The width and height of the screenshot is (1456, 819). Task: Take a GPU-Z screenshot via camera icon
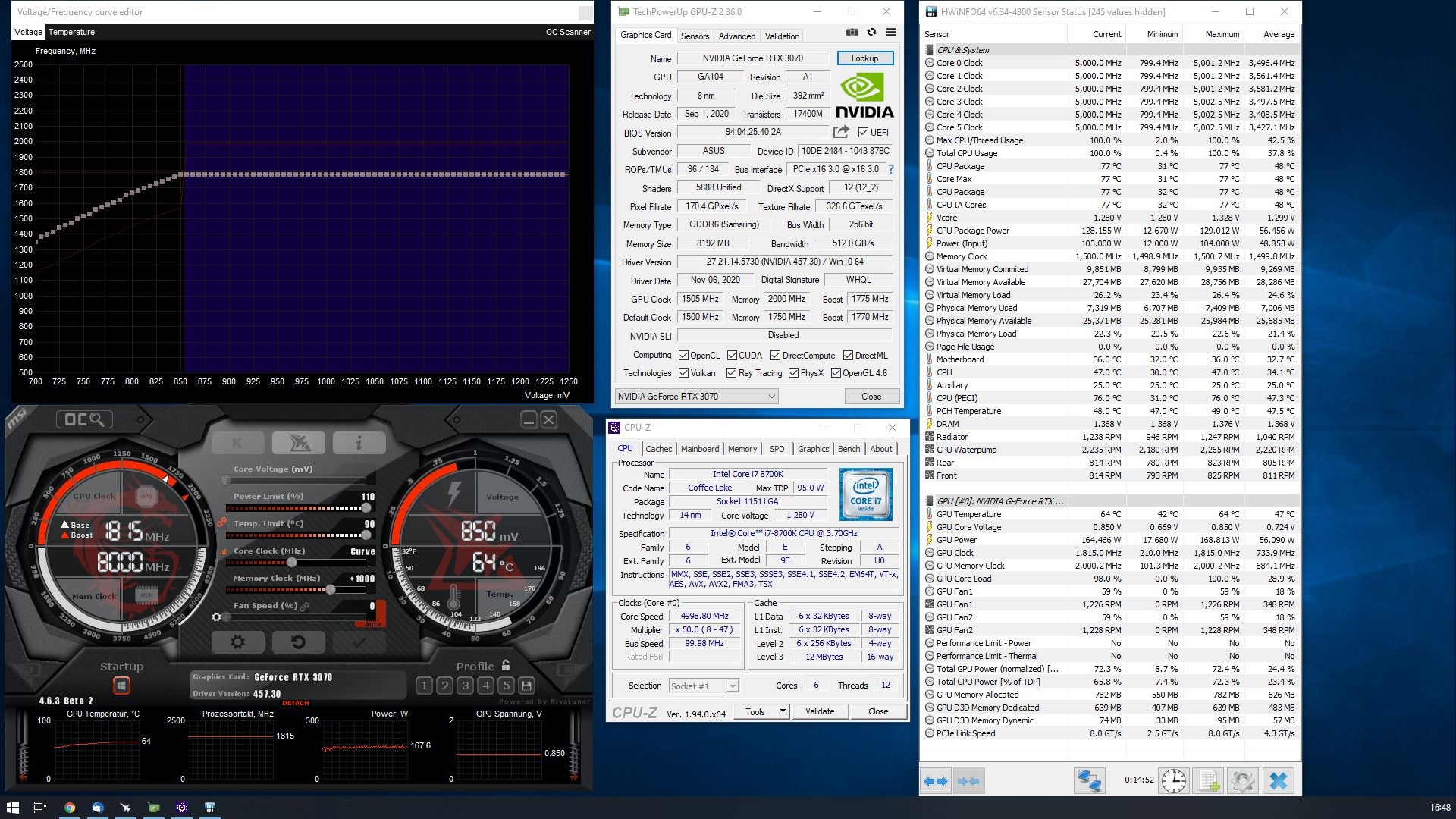click(x=852, y=32)
